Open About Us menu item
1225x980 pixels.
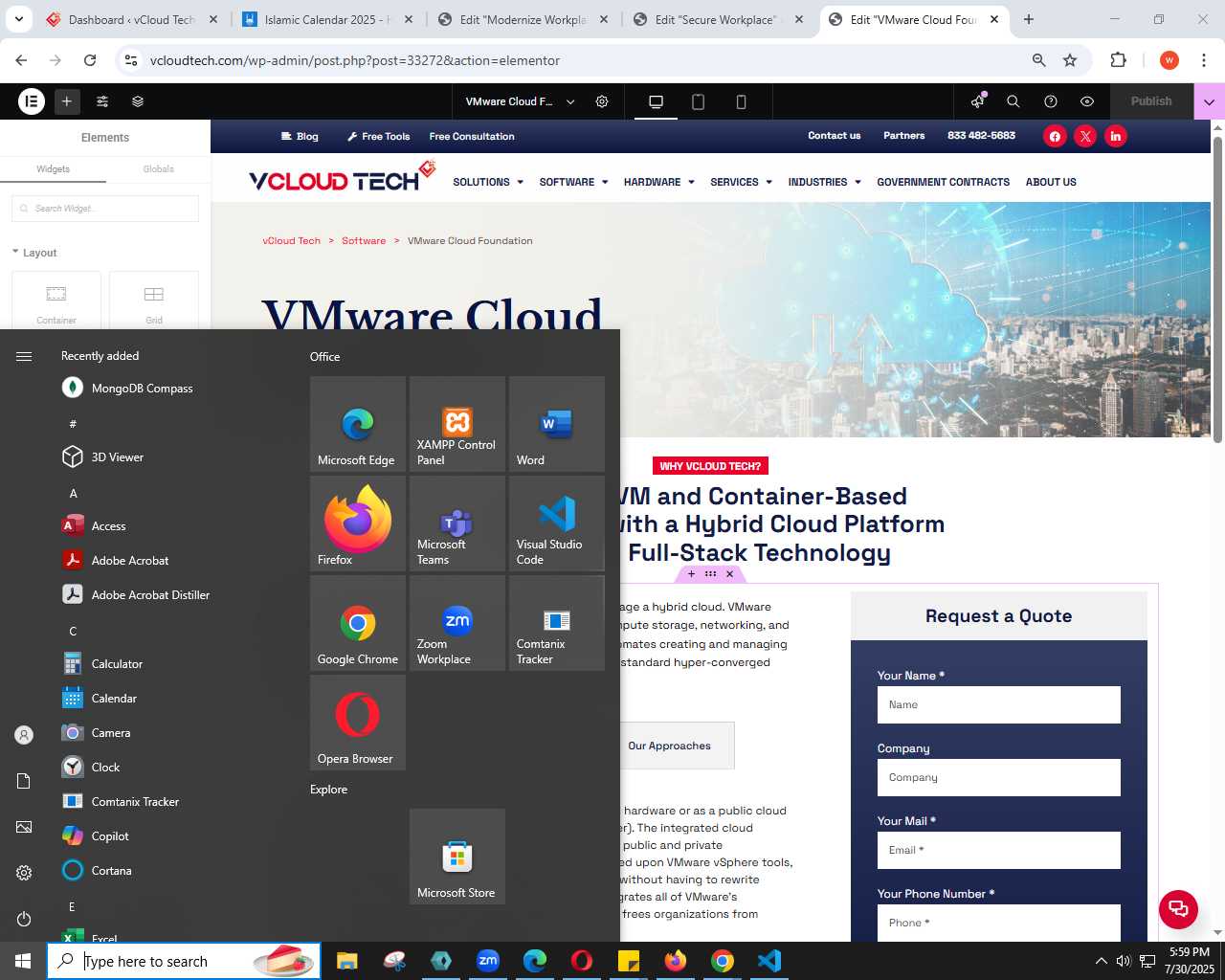click(x=1051, y=182)
